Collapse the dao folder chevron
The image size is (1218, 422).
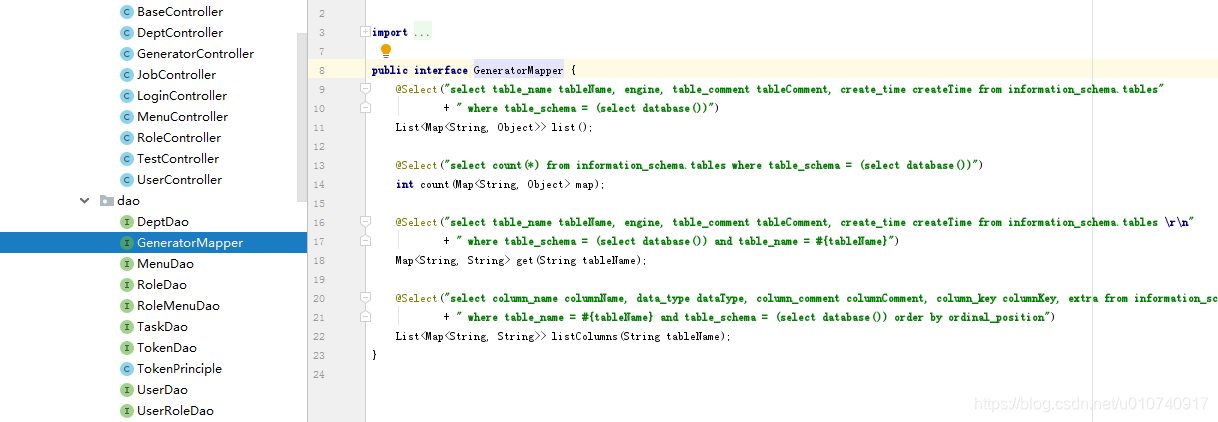(85, 201)
